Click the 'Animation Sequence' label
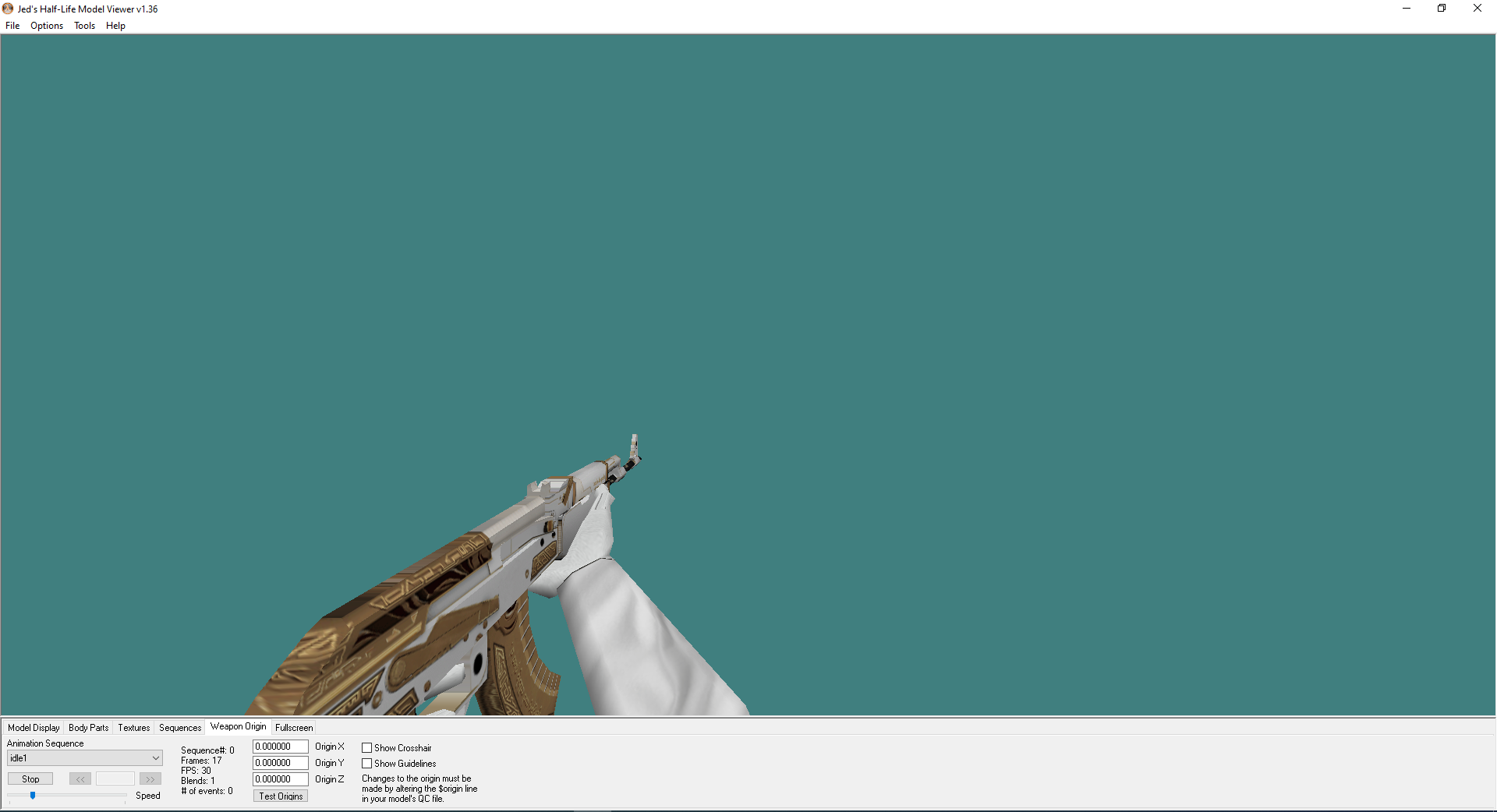The image size is (1497, 812). (45, 743)
